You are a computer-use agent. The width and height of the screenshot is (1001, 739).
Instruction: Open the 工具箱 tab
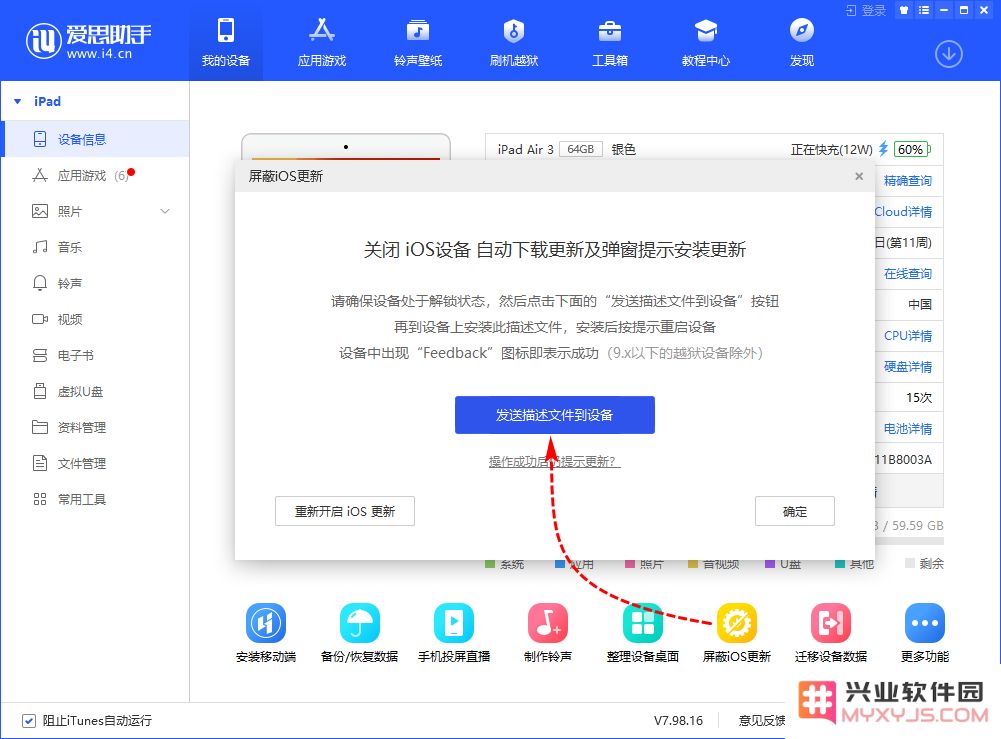[x=610, y=42]
